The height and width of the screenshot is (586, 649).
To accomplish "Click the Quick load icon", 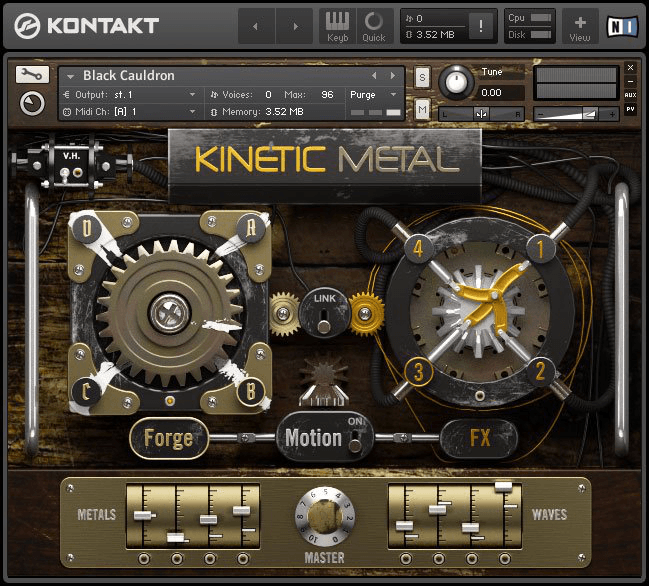I will click(x=374, y=25).
